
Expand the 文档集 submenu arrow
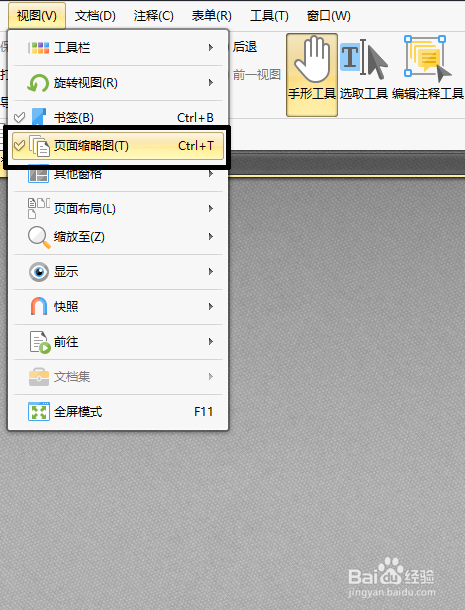pos(211,377)
